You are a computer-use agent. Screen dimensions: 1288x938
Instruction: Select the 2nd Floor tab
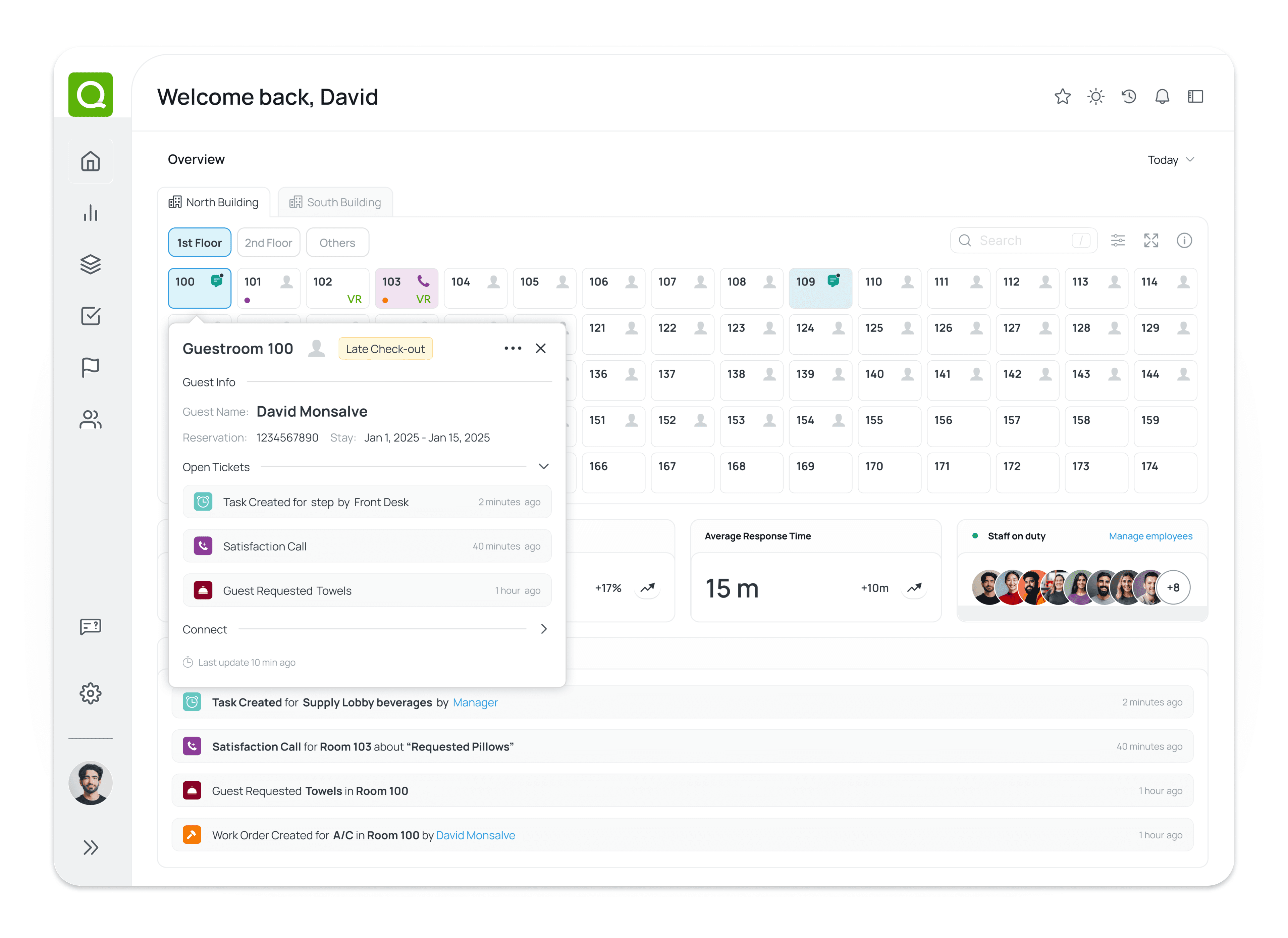pyautogui.click(x=268, y=243)
